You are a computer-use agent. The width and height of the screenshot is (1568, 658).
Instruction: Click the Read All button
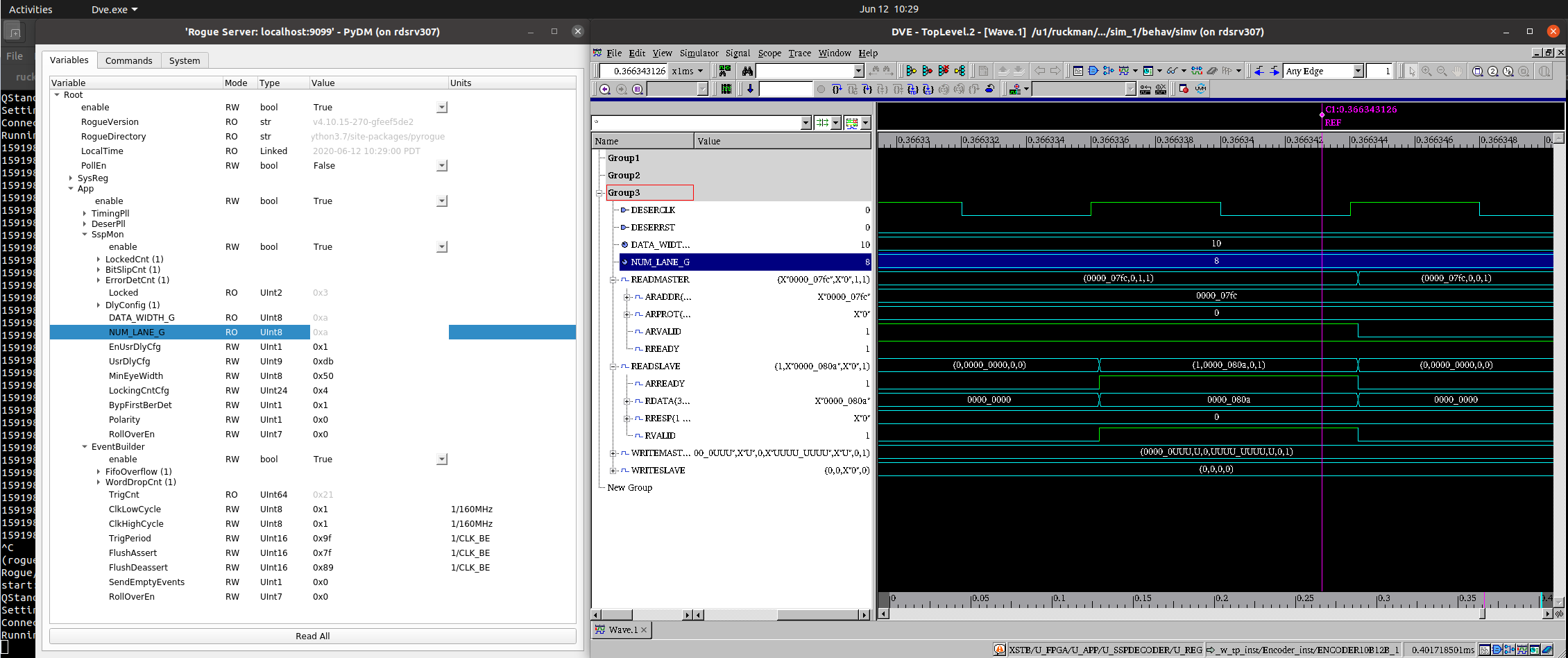coord(312,636)
